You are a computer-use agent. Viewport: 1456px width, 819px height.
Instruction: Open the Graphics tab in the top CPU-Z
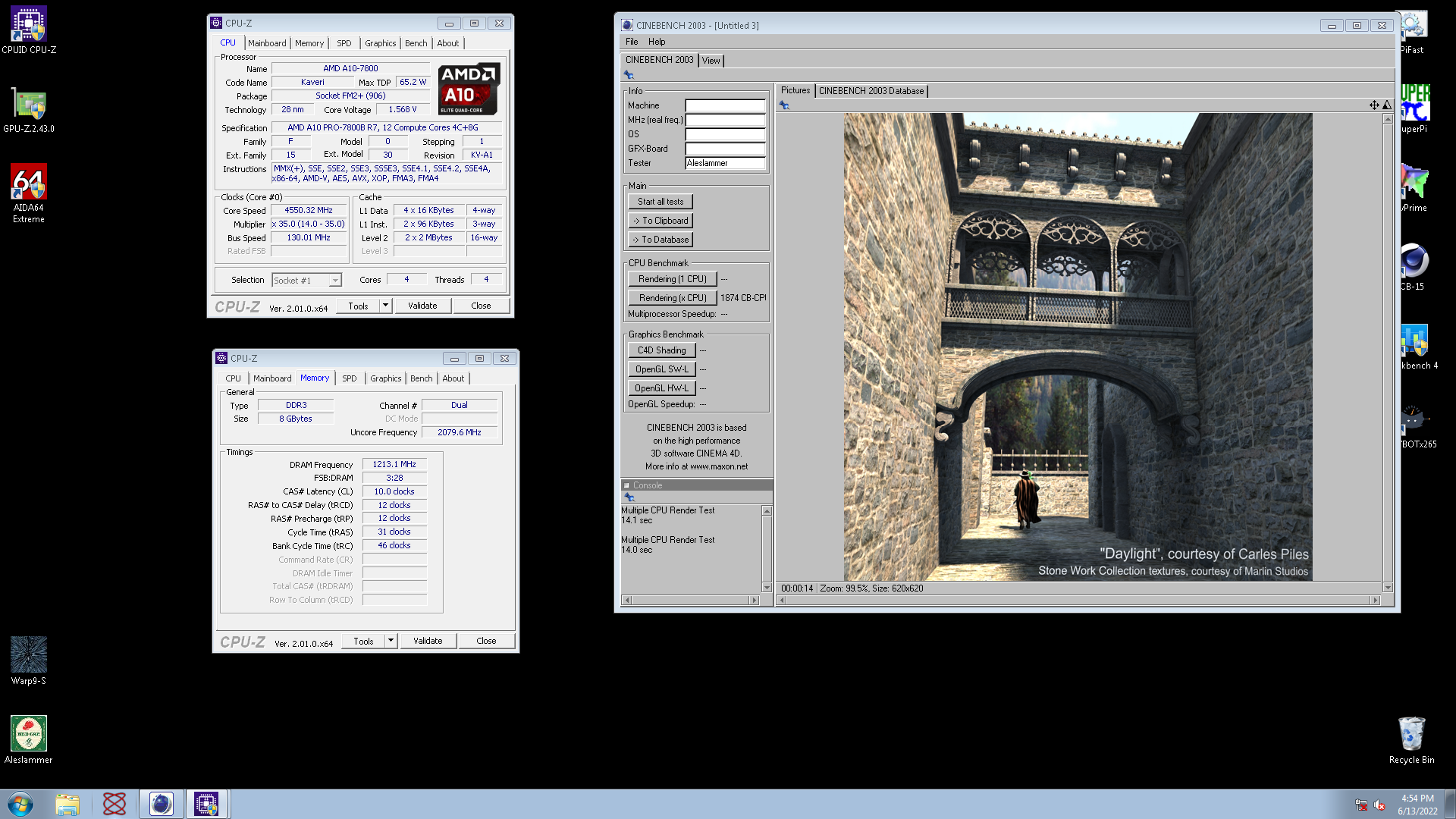pyautogui.click(x=380, y=43)
